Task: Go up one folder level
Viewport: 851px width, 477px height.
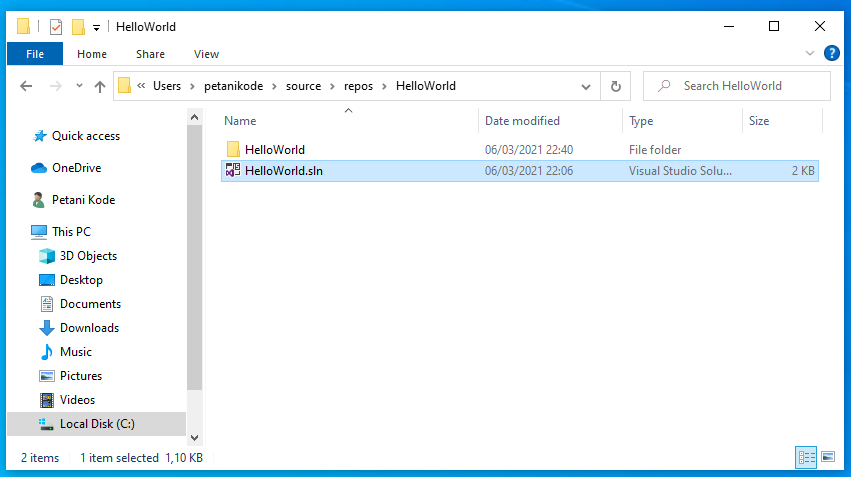Action: tap(99, 86)
